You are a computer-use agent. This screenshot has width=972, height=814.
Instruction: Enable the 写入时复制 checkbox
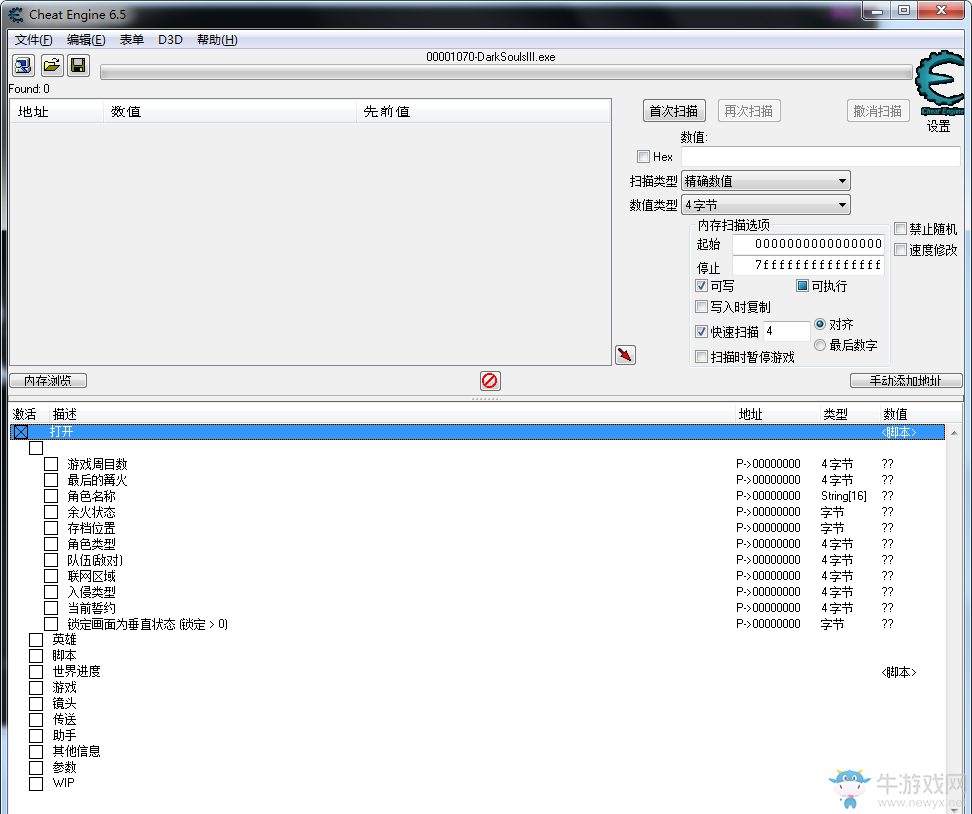(x=702, y=307)
